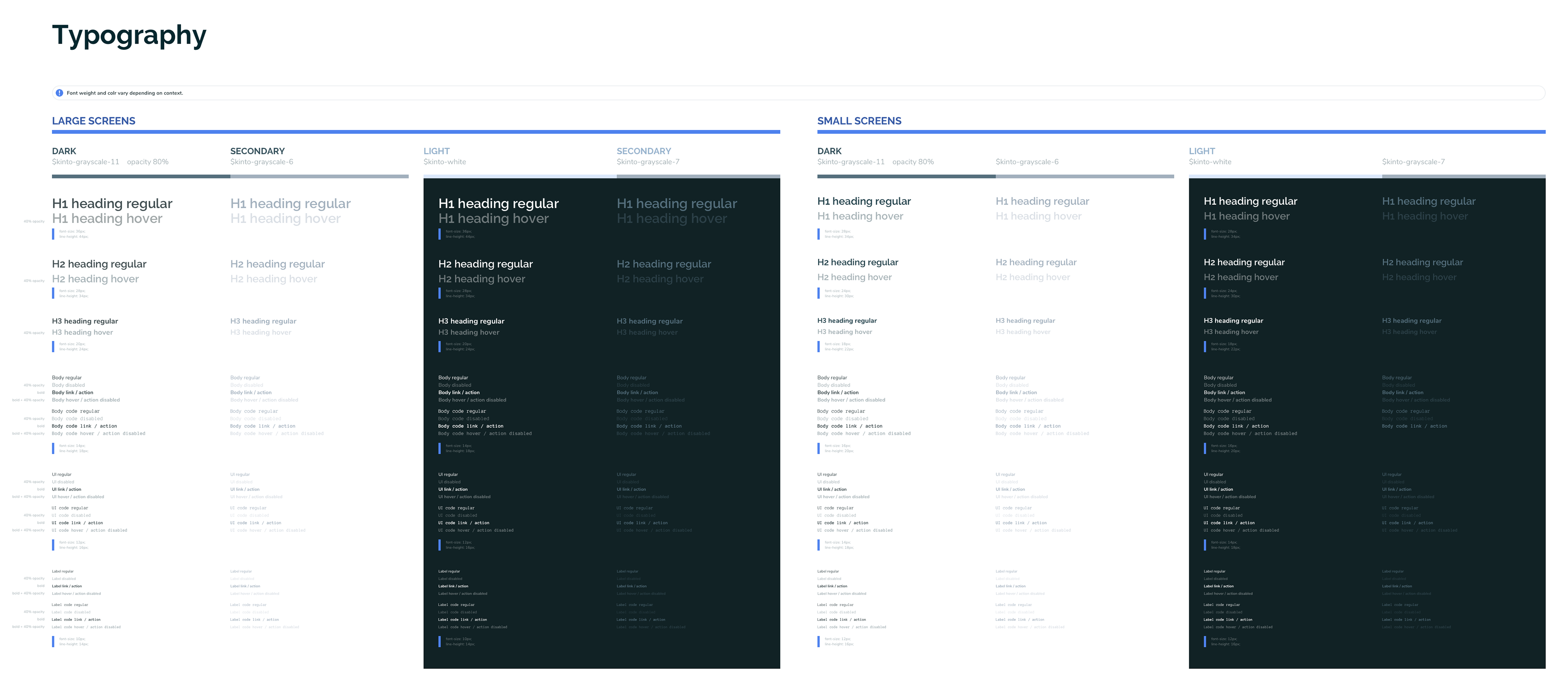Click 'Body hover / action disabled' in Large Screens DARK column
Screen dimensions: 1568x691
[x=86, y=400]
